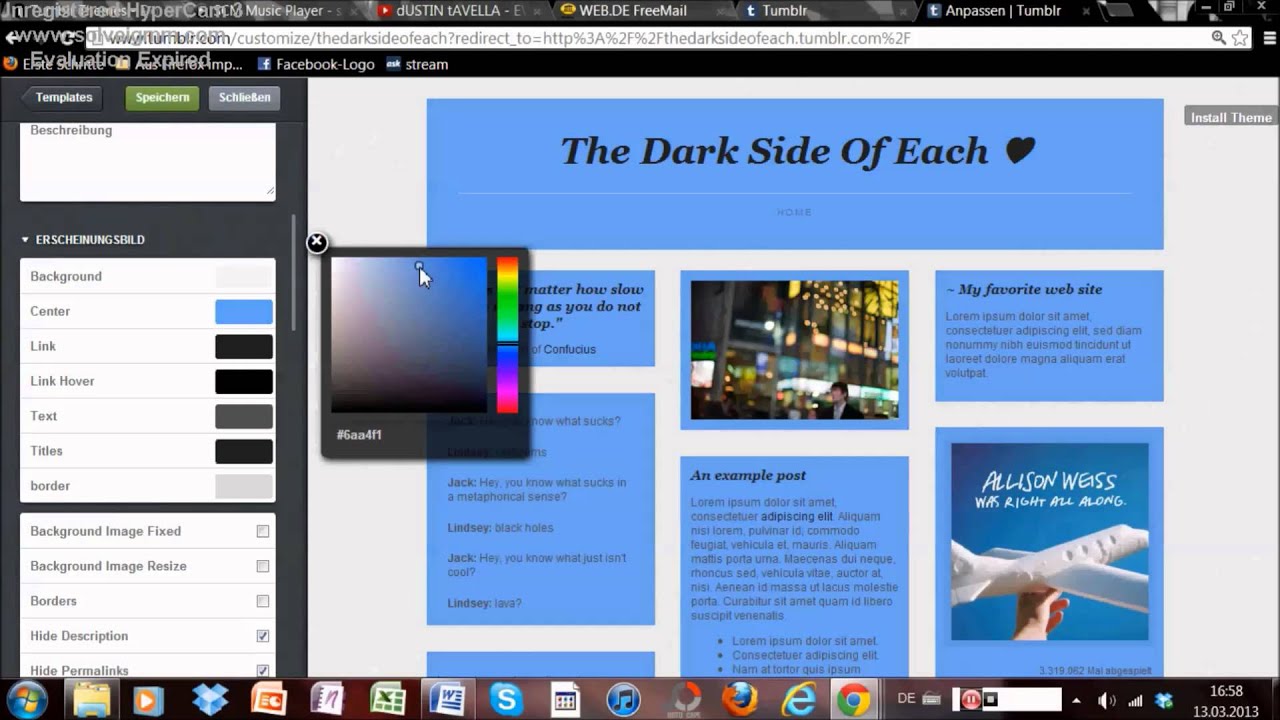Open the Titles color swatch
Screen dimensions: 1280x720
tap(244, 452)
